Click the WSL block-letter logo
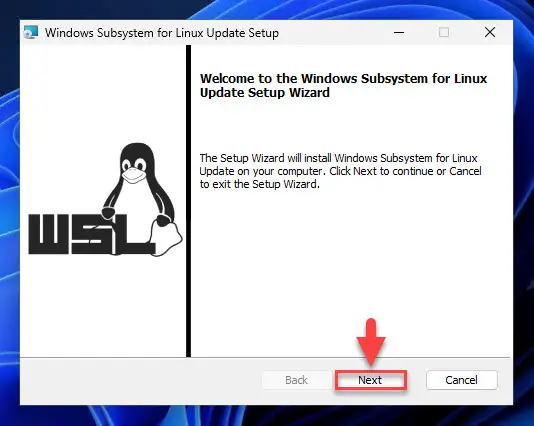Screen dimensions: 534x426 (89, 234)
